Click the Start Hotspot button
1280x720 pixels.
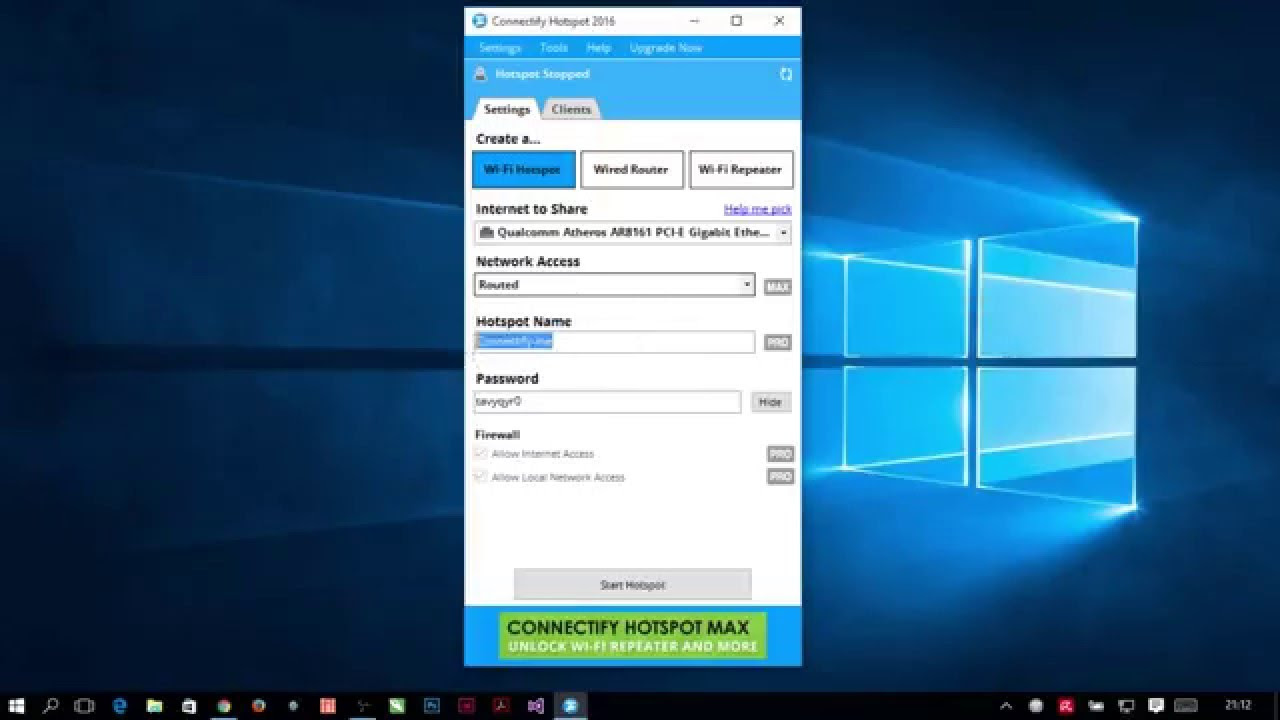coord(632,585)
